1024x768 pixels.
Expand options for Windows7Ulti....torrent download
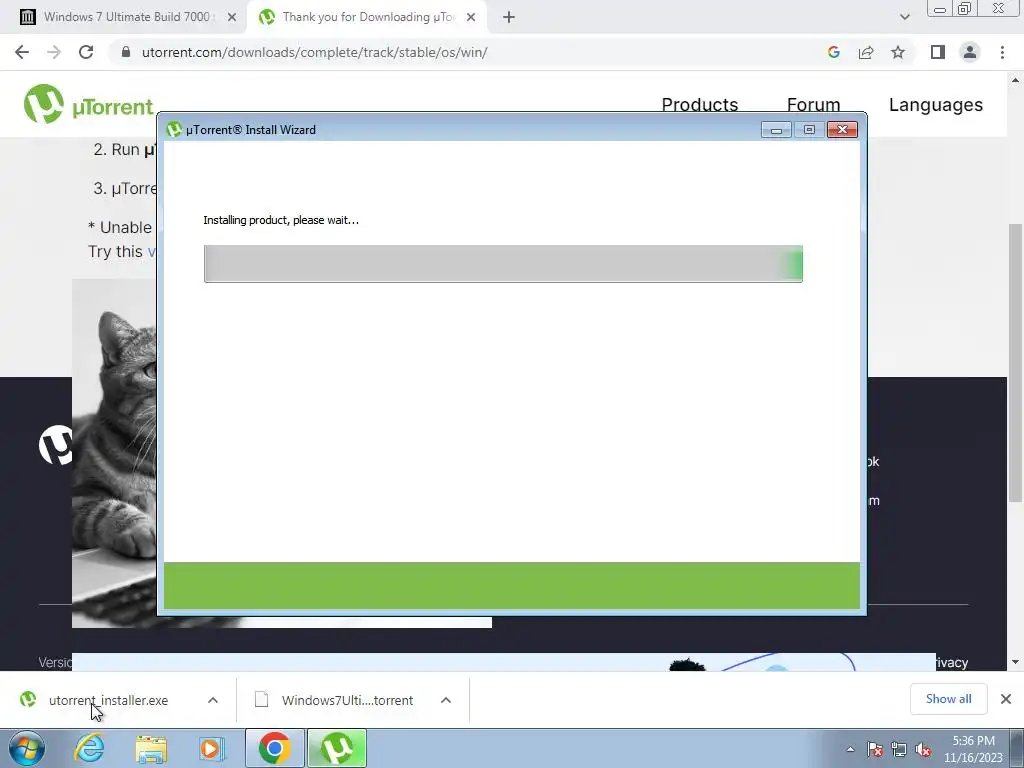tap(445, 700)
